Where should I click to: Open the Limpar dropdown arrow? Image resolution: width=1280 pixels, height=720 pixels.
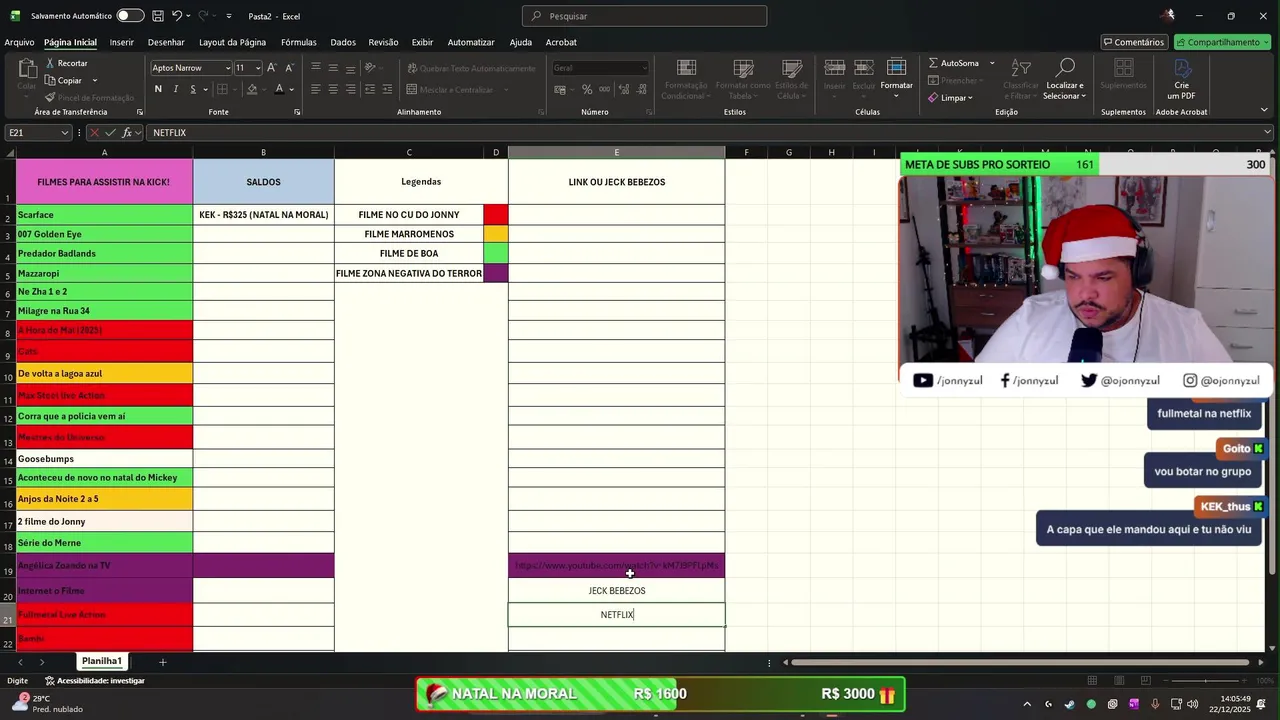pos(970,98)
